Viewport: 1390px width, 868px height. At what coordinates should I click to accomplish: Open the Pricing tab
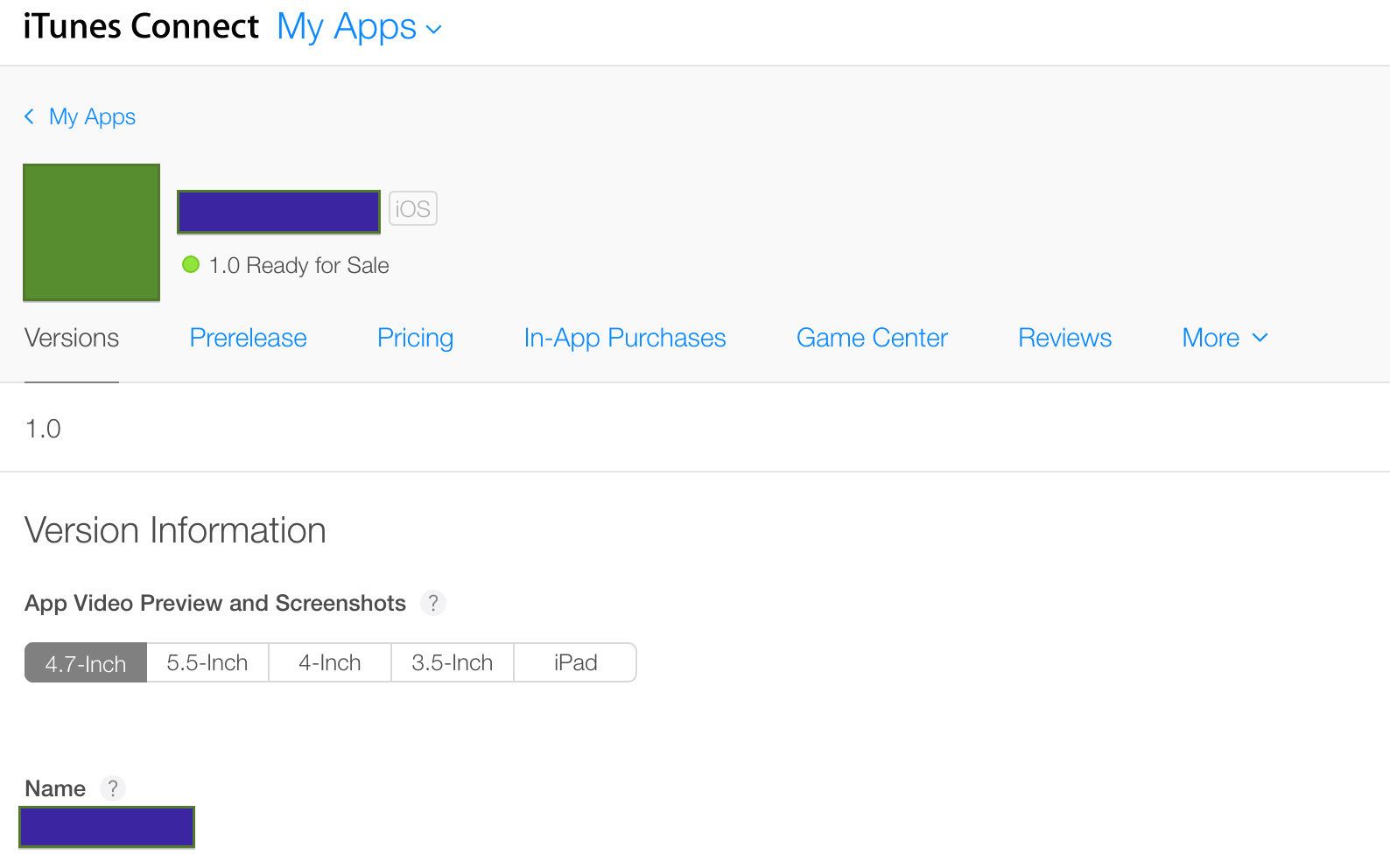[415, 338]
